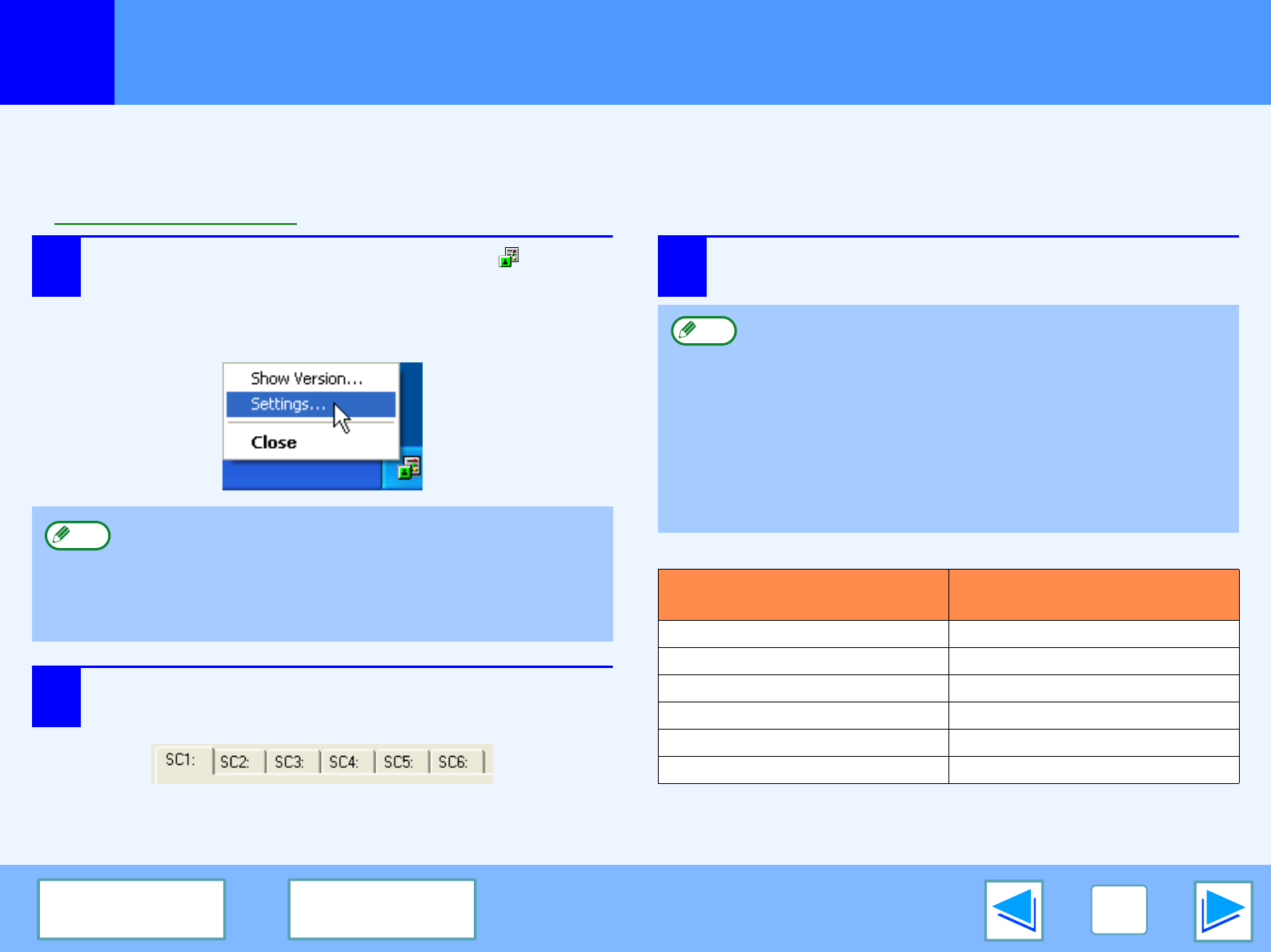Click the pencil note icon below the menu
Screen dimensions: 1271x952
coord(78,535)
